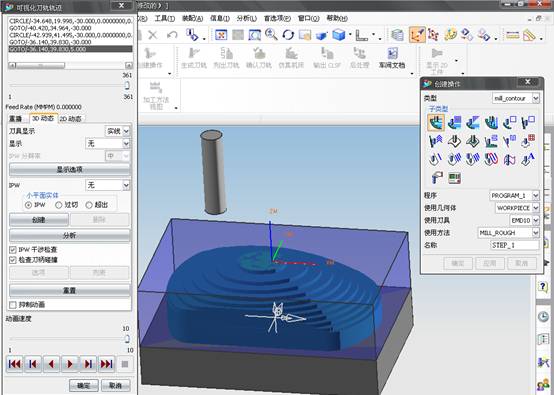Screen dimensions: 554x395
Task: Select the Contour Text subtype icon
Action: pyautogui.click(x=528, y=159)
